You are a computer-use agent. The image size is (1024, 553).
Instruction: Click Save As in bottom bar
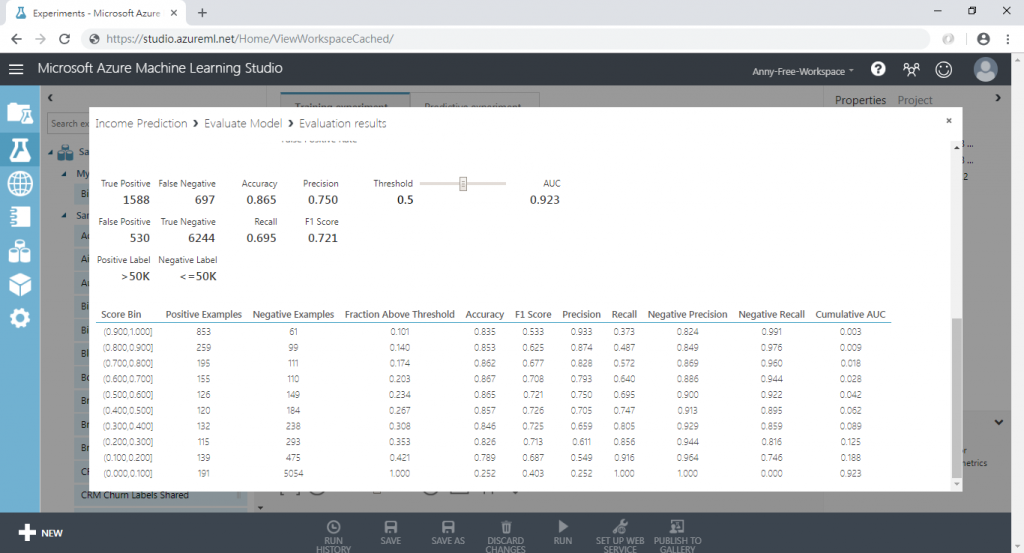coord(448,533)
